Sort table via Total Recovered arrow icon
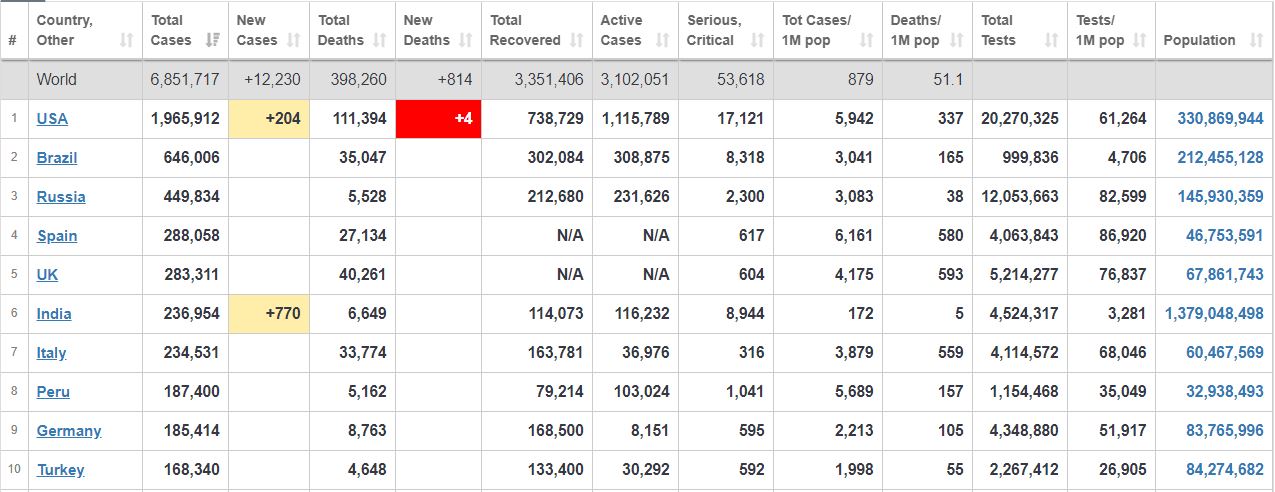 (x=576, y=41)
